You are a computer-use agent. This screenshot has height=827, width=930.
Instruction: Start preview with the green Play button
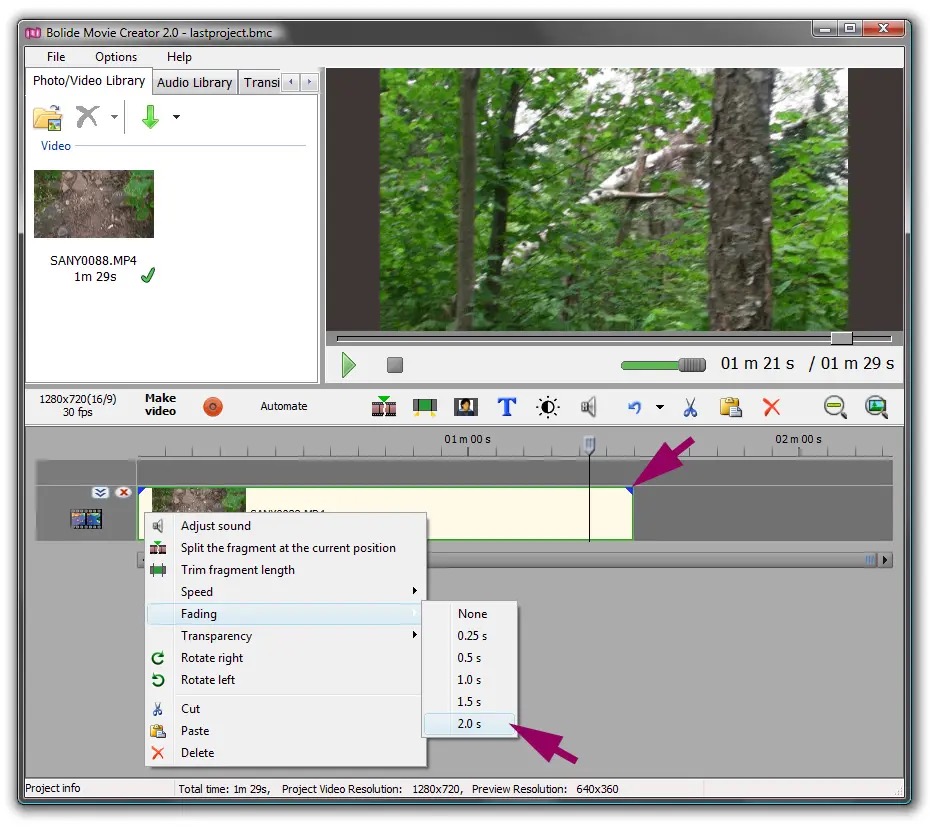pos(349,365)
